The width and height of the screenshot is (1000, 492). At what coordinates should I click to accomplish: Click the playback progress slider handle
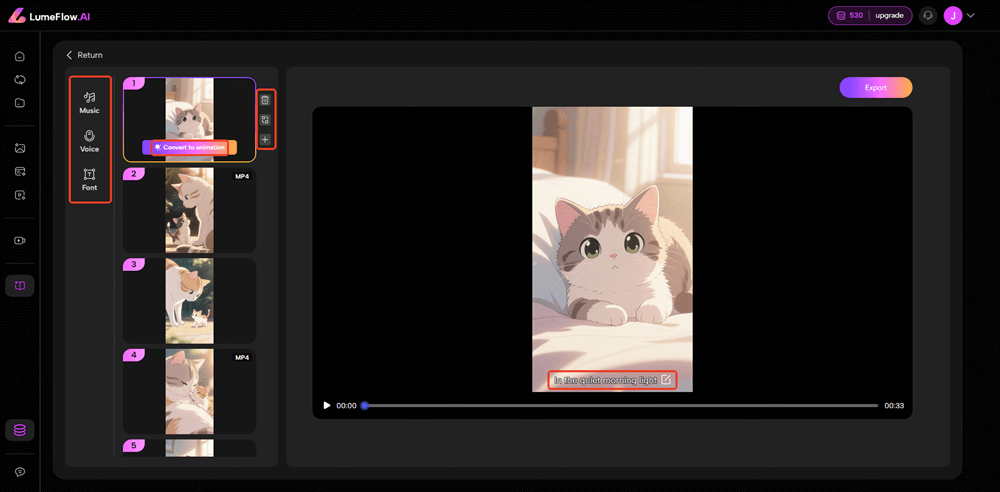[x=365, y=405]
